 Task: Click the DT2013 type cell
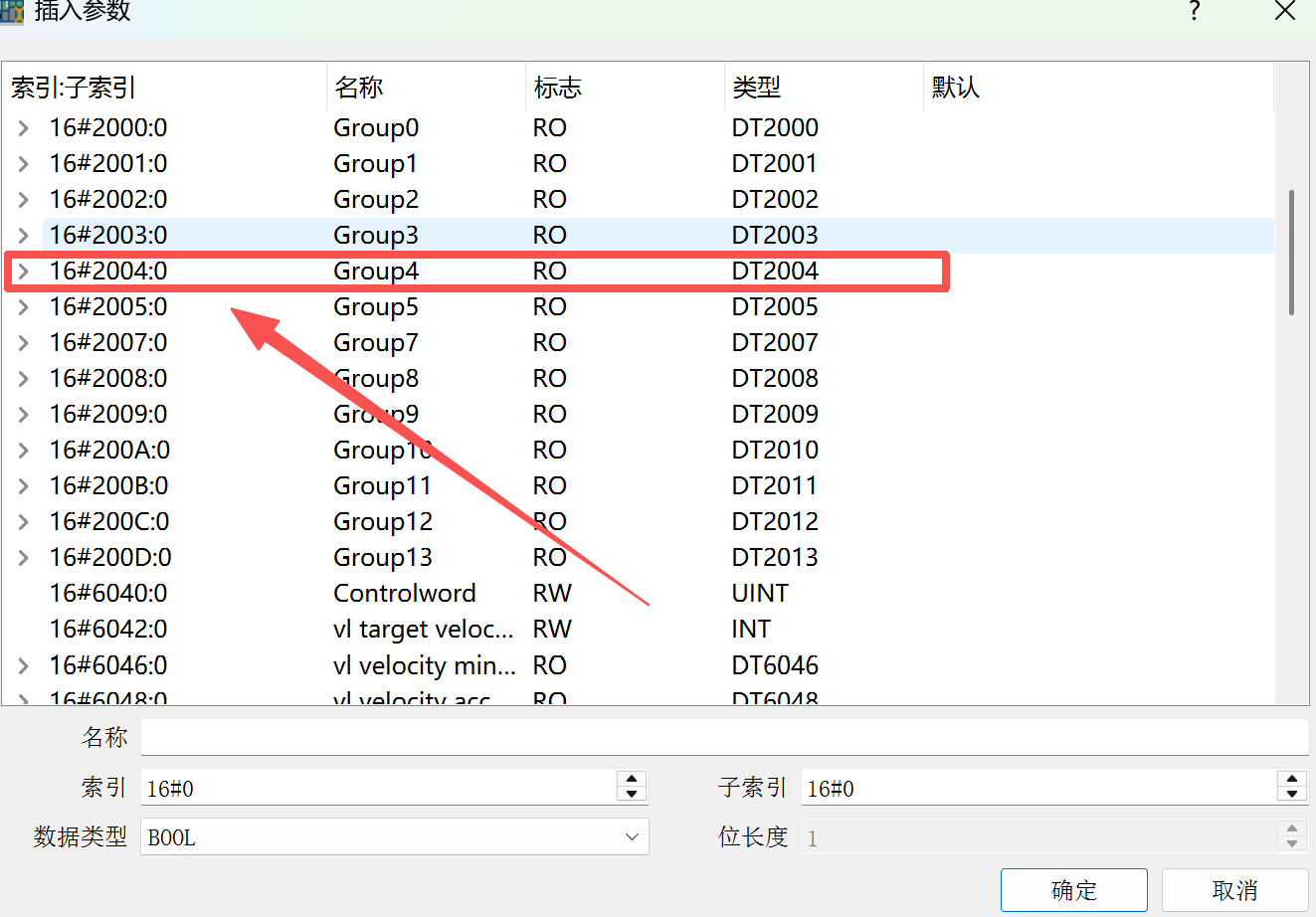pyautogui.click(x=775, y=558)
